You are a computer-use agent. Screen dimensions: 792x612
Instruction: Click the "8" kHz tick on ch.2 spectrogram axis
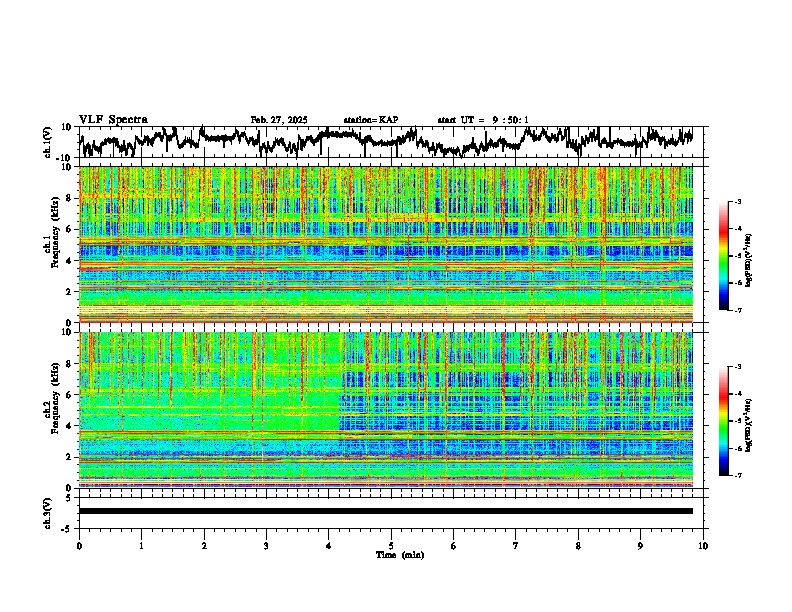70,364
